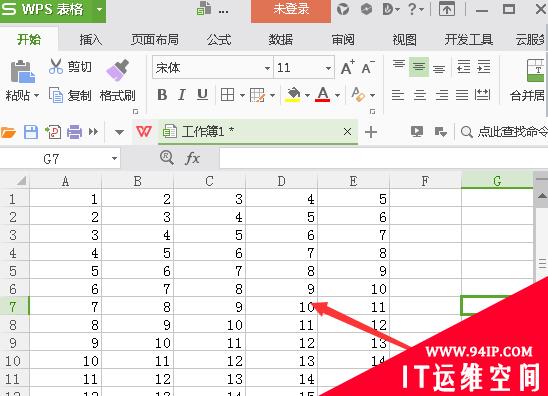Click the Merge and Center (合并居中) icon

click(x=536, y=70)
